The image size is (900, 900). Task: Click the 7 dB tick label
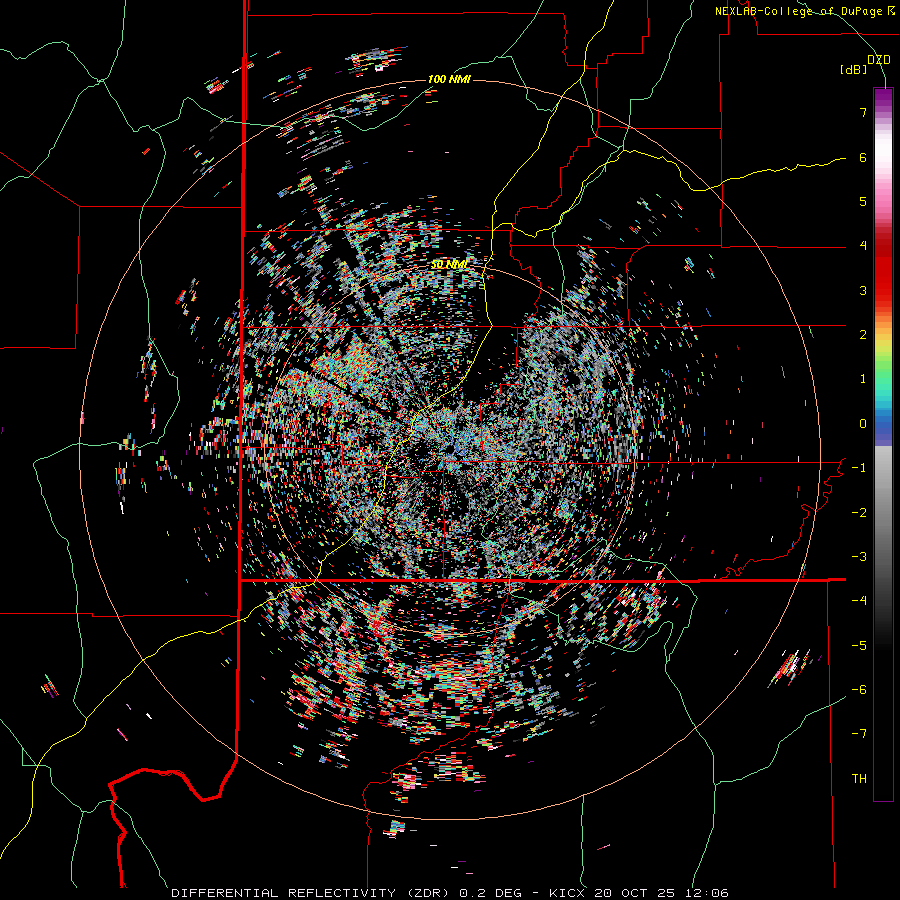[x=863, y=112]
